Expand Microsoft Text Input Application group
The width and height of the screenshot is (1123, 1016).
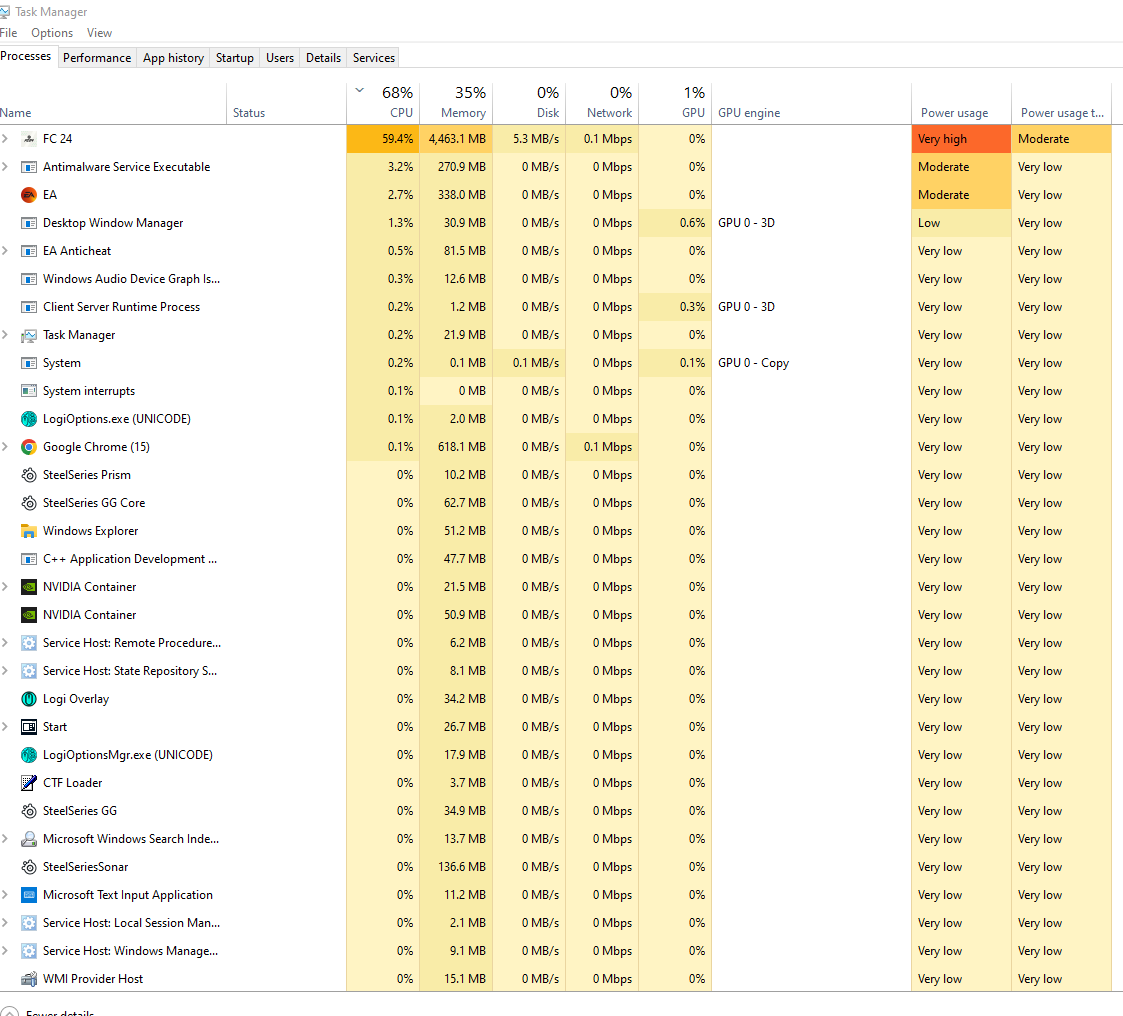[x=5, y=894]
